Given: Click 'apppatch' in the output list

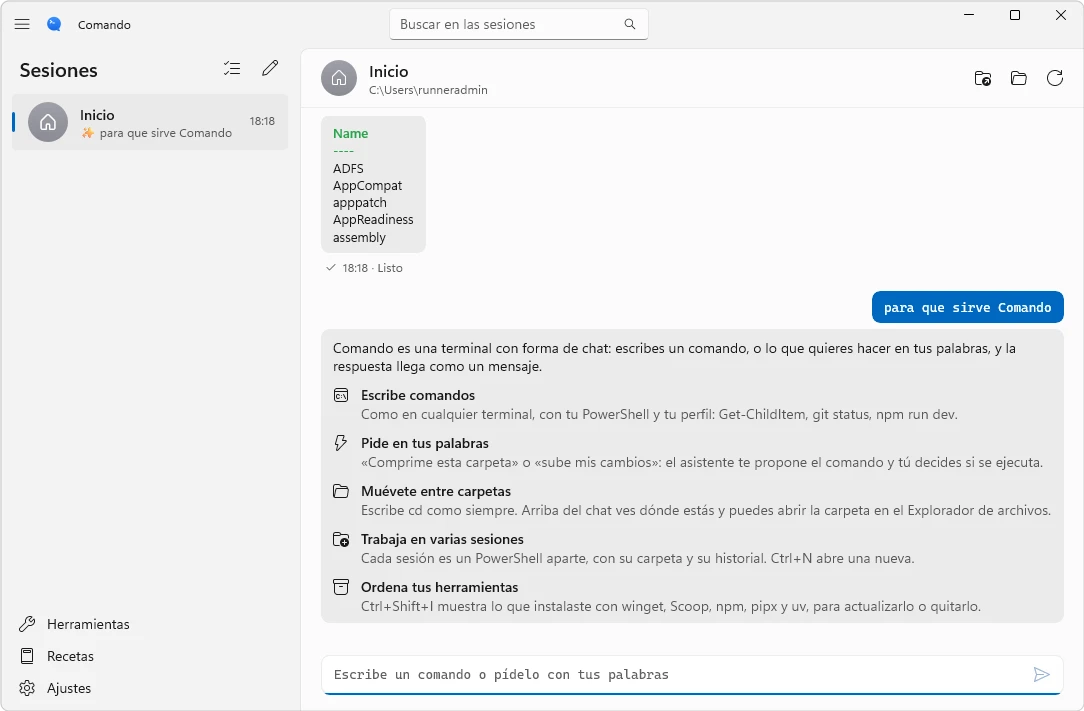Looking at the screenshot, I should point(359,203).
